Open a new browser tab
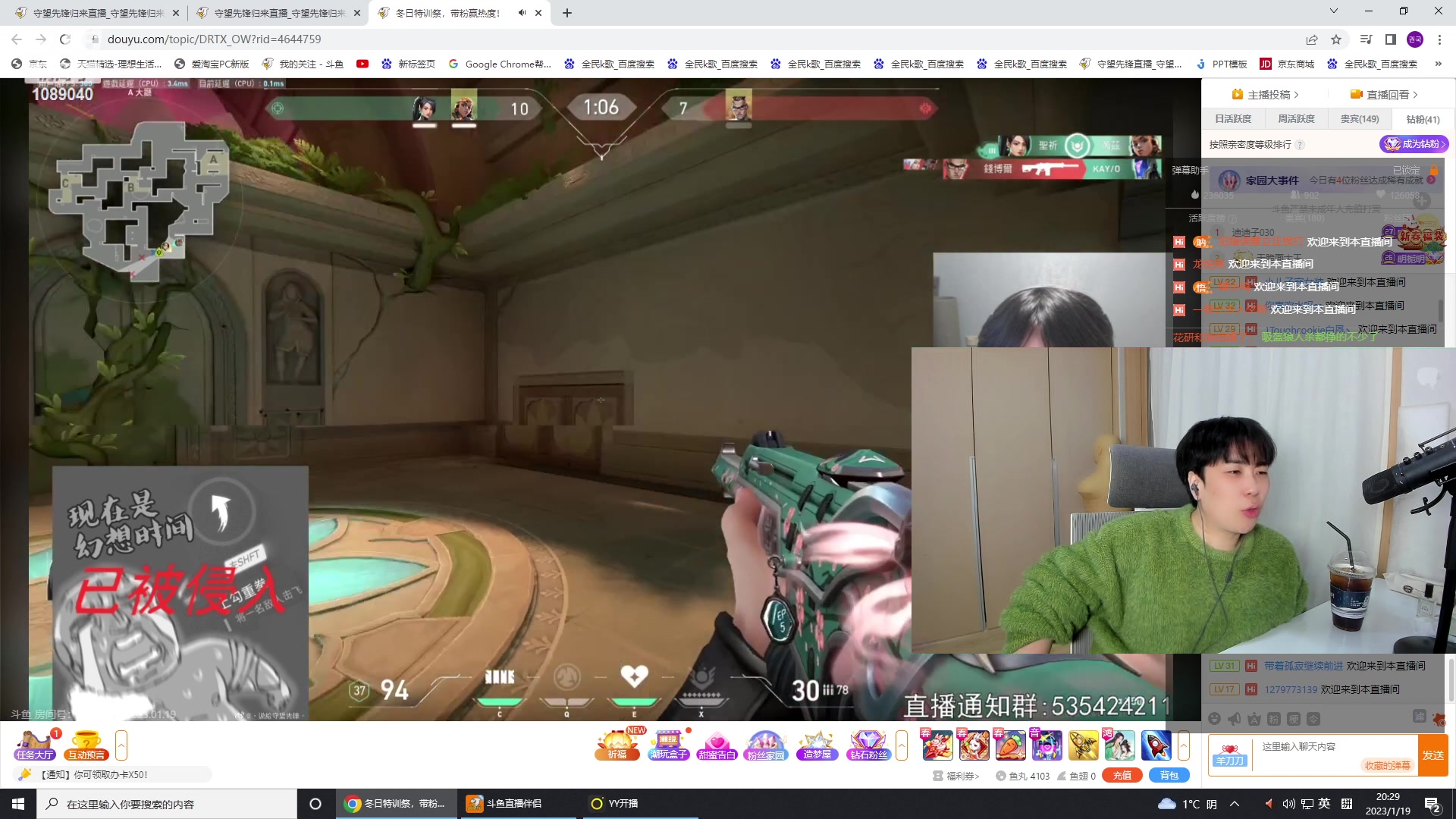This screenshot has height=819, width=1456. tap(567, 13)
